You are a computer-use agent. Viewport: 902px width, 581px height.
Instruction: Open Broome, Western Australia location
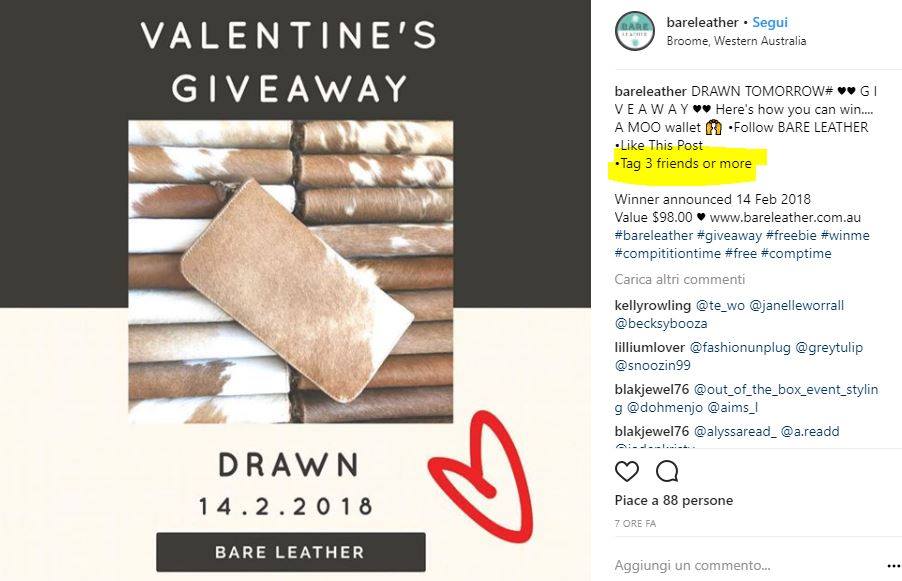[736, 41]
